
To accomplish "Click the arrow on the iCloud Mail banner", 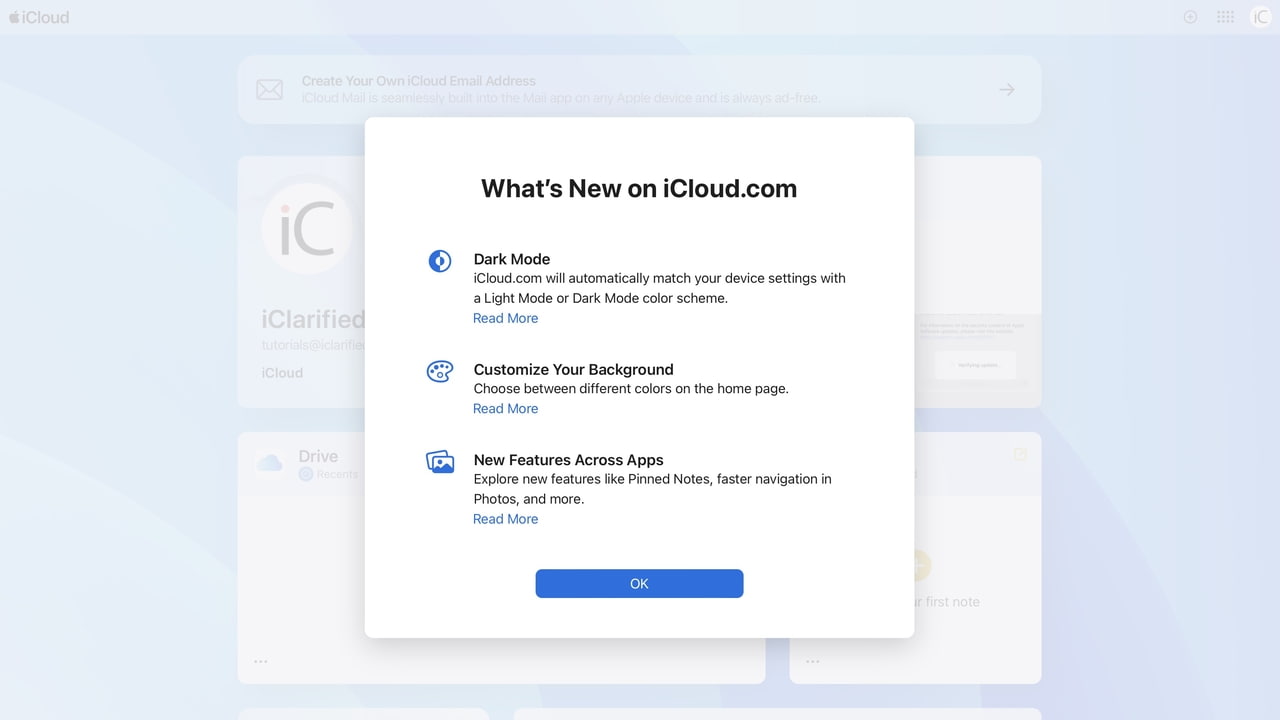I will pos(1006,89).
